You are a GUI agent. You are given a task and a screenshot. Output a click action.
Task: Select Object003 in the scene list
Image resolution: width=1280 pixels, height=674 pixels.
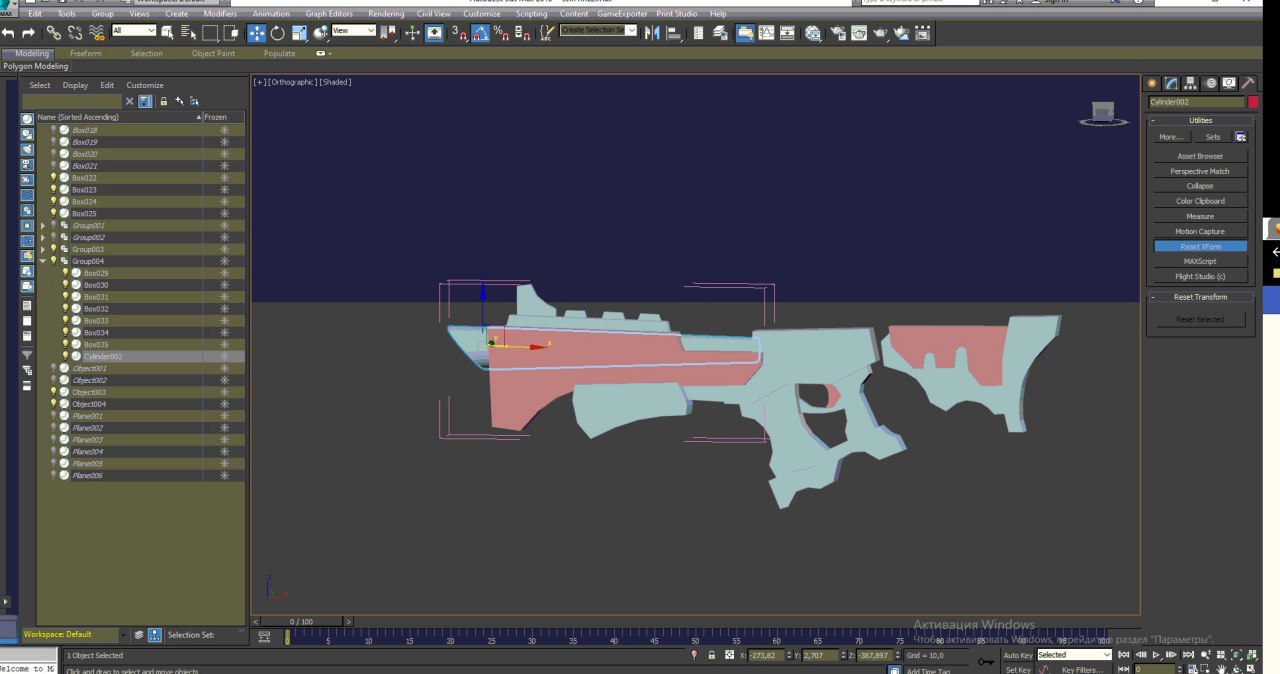tap(89, 392)
